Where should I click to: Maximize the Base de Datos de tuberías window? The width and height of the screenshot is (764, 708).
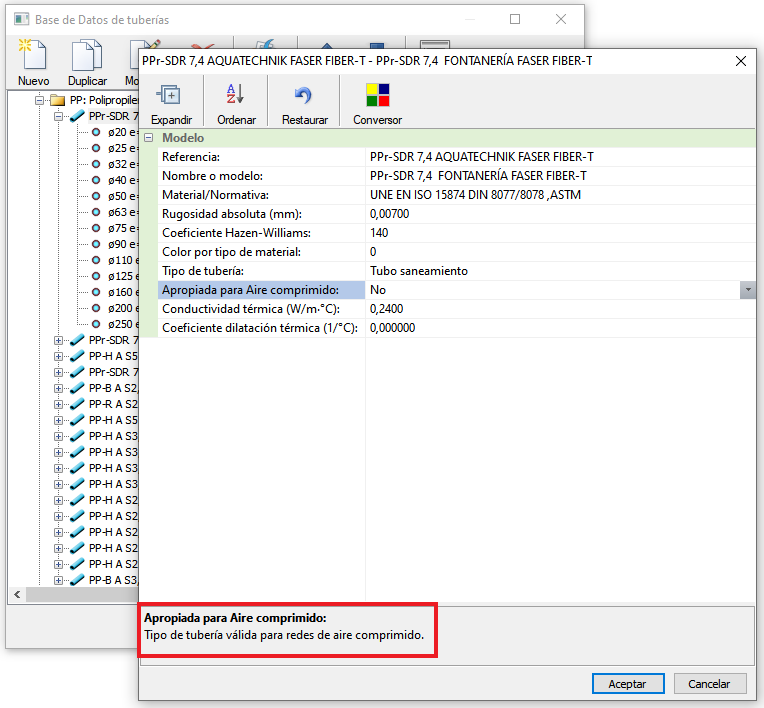[x=515, y=19]
